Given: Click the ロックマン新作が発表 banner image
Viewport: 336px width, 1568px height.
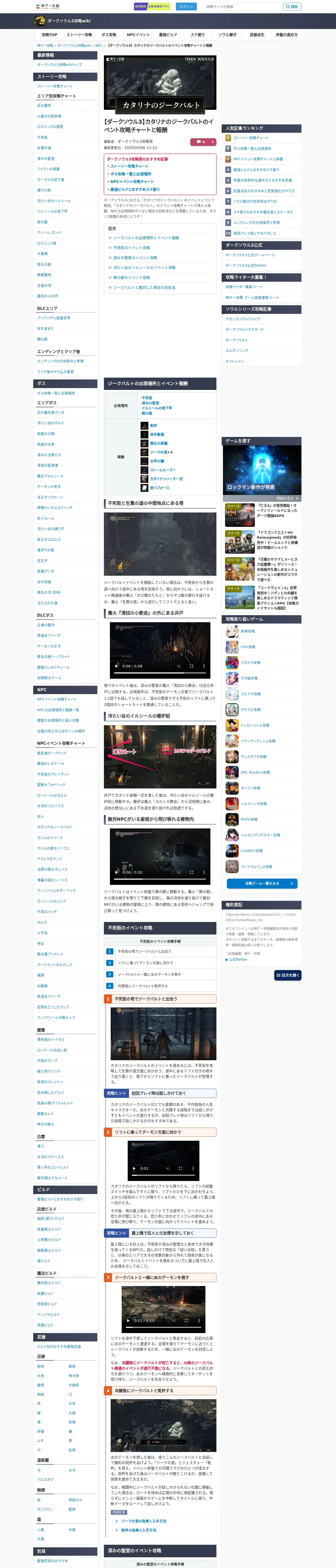Looking at the screenshot, I should (262, 470).
